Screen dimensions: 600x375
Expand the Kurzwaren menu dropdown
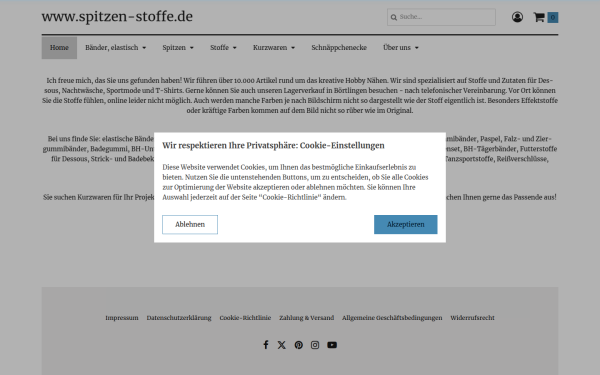point(274,47)
